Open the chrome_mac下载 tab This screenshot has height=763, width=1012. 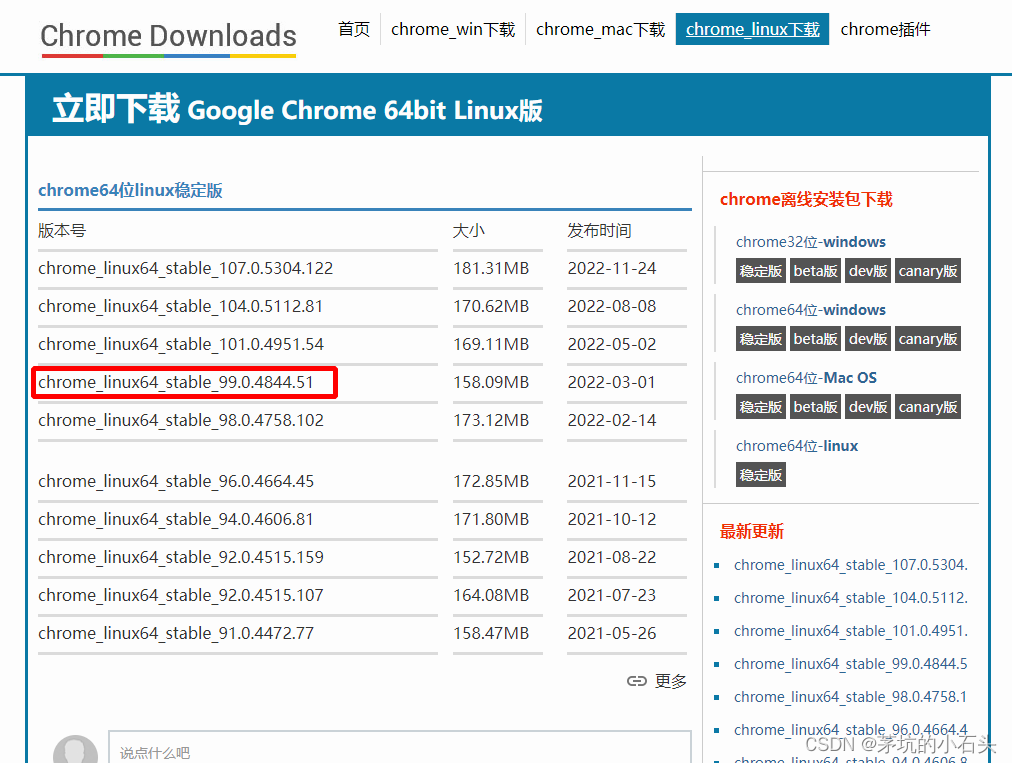pos(600,29)
